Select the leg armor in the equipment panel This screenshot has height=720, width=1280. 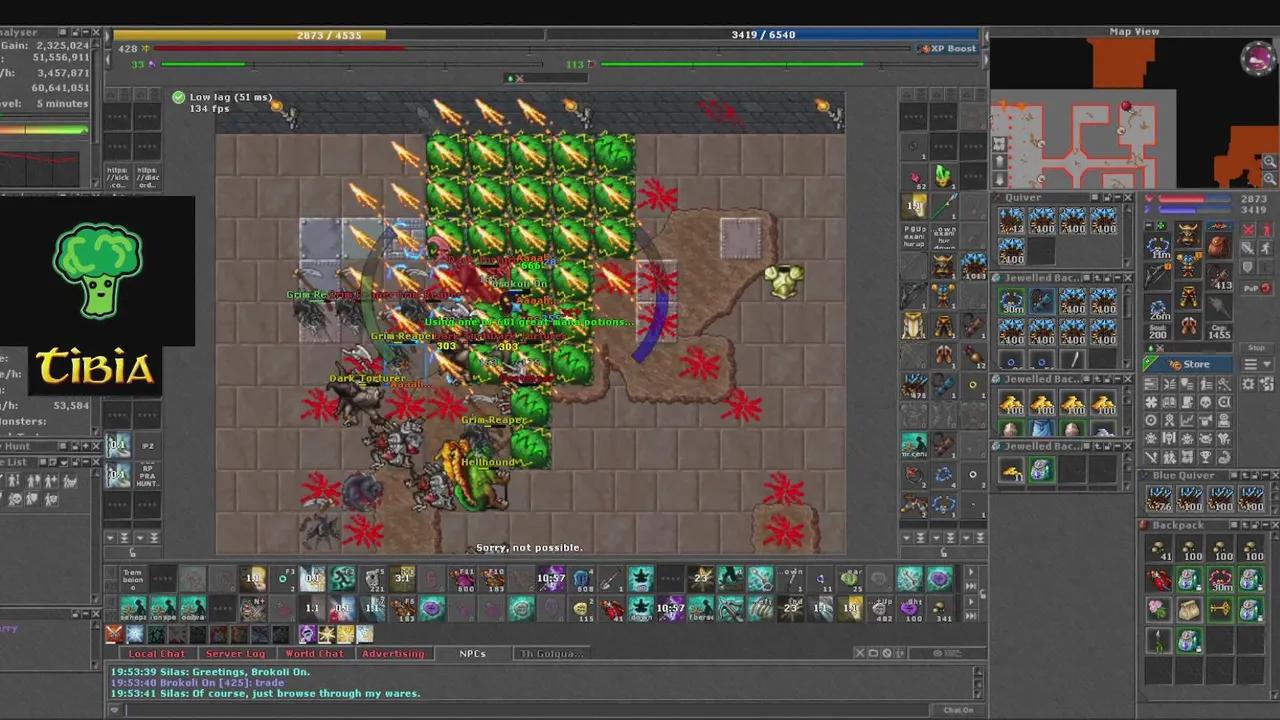click(x=1188, y=297)
